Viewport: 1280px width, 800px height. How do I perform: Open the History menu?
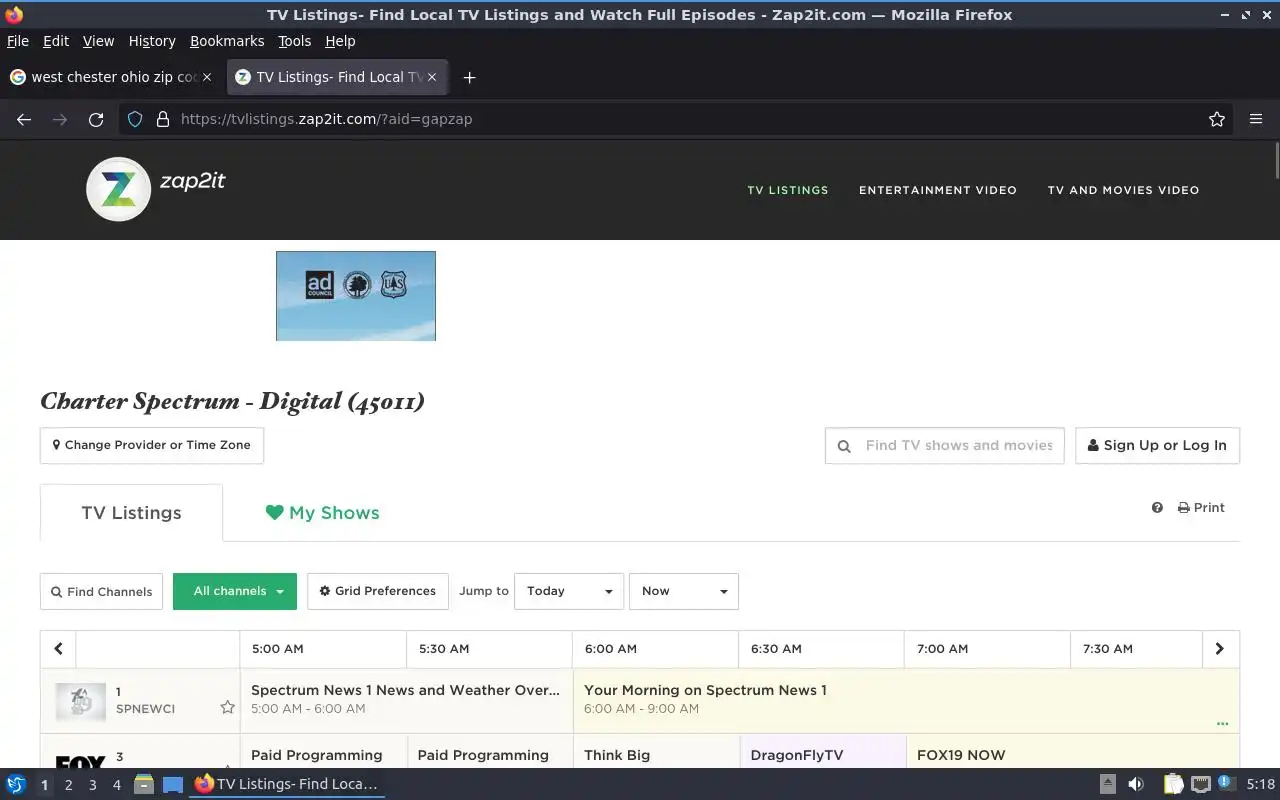[x=152, y=41]
